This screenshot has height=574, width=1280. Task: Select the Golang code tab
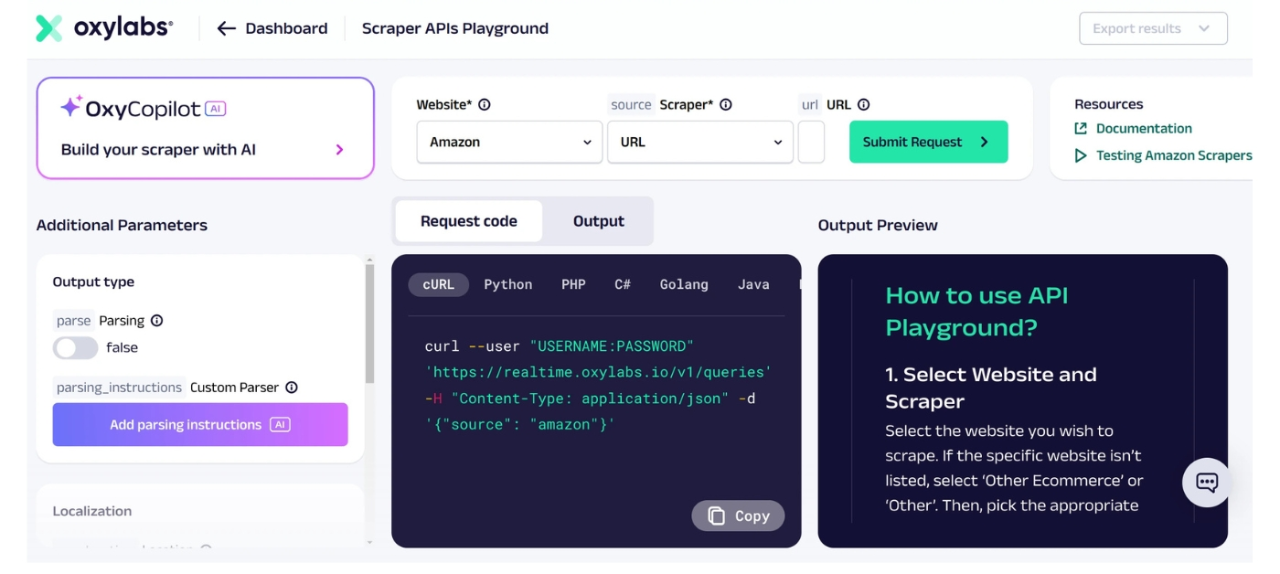pyautogui.click(x=683, y=285)
